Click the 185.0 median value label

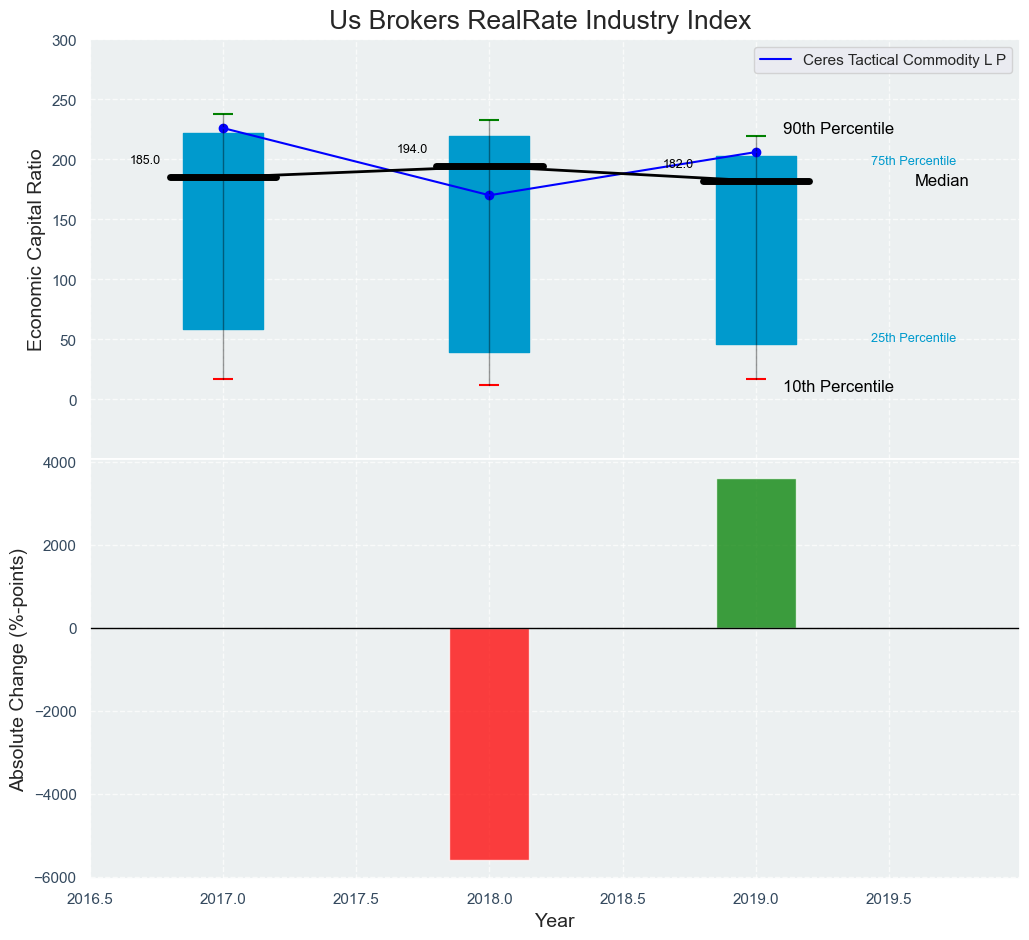[x=145, y=160]
